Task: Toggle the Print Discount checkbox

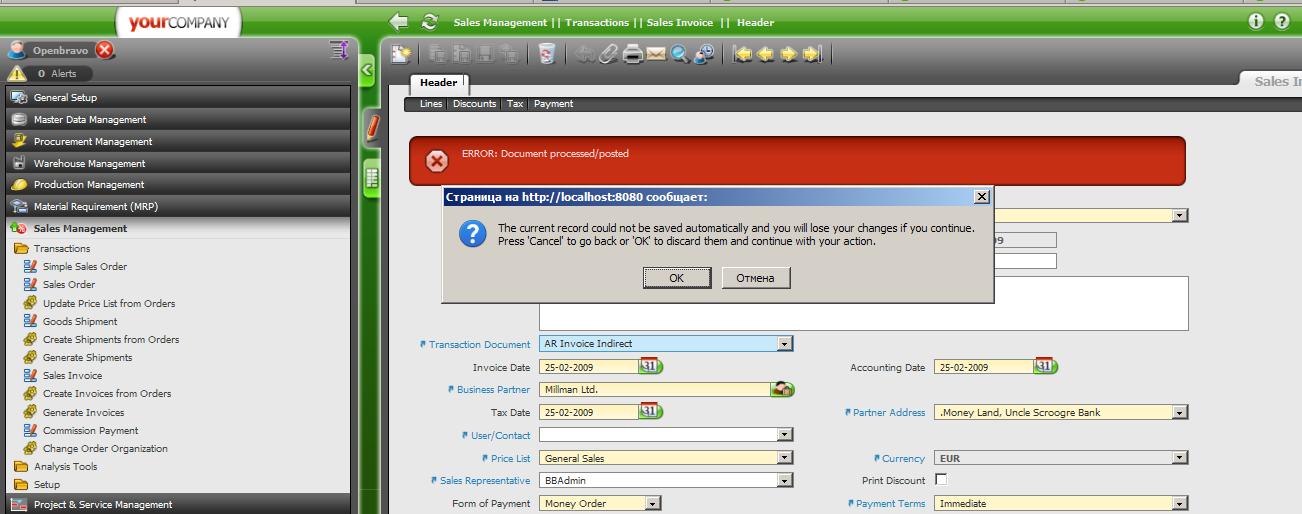Action: point(941,480)
